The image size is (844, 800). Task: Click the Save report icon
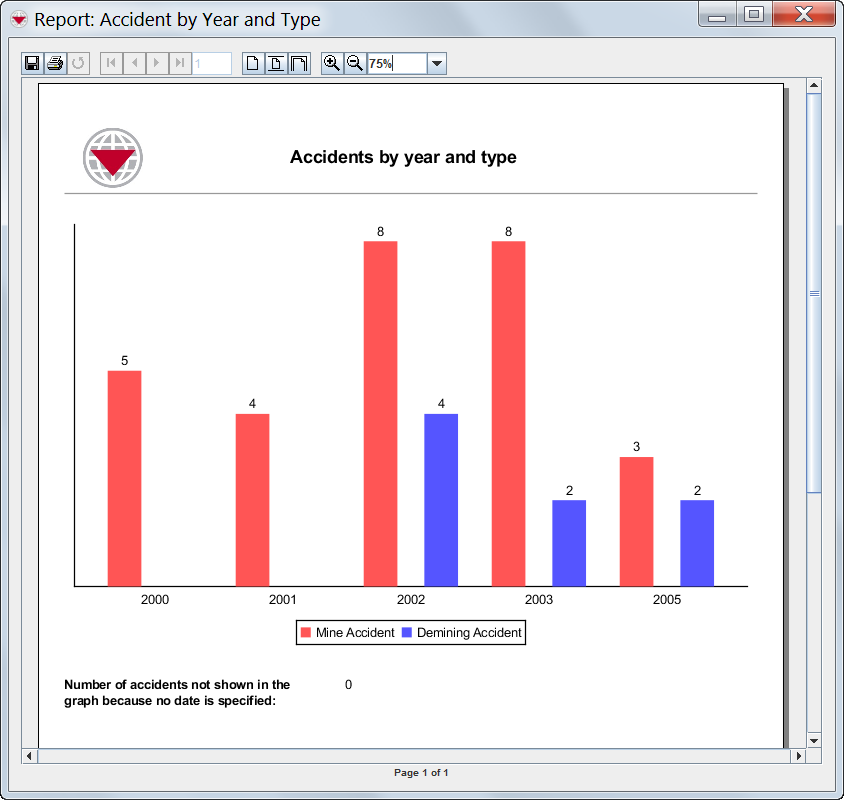[x=32, y=64]
